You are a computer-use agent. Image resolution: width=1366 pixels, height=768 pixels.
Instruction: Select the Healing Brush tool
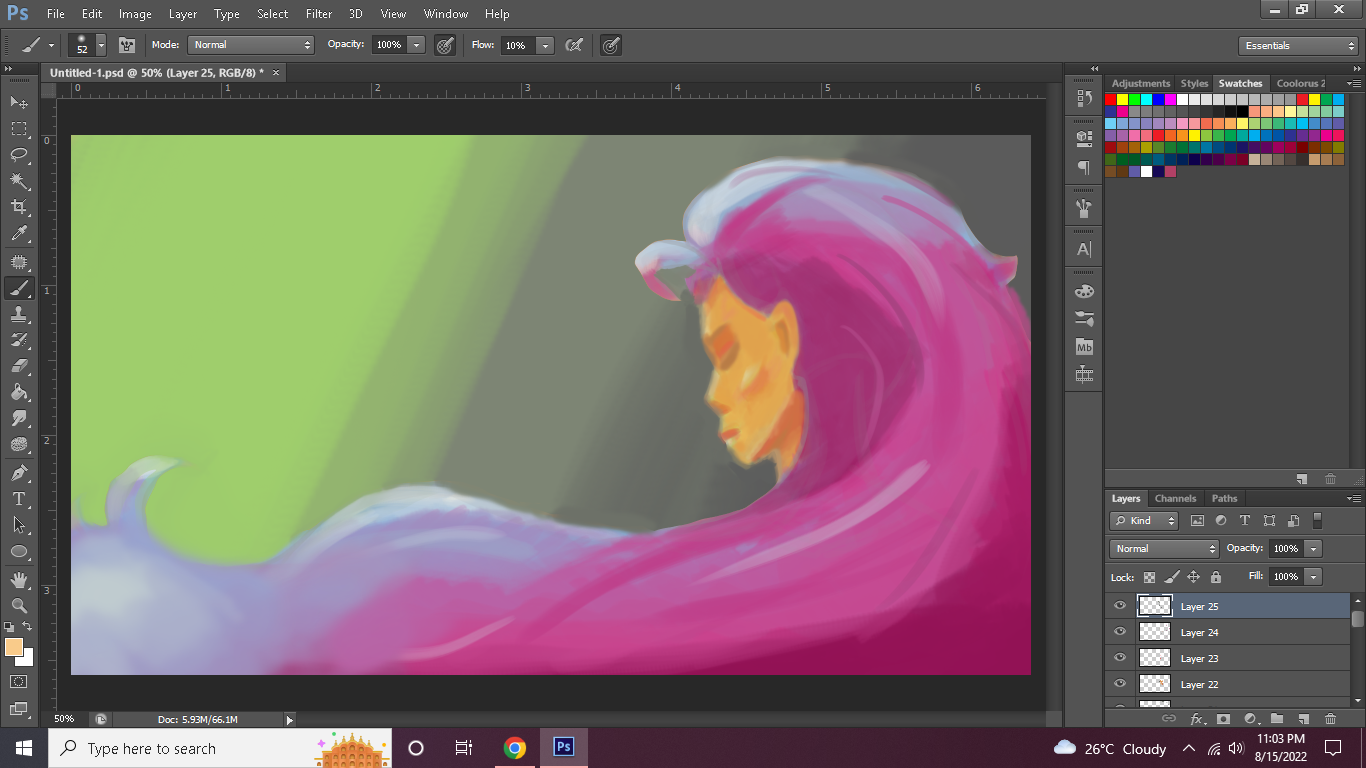click(x=19, y=262)
